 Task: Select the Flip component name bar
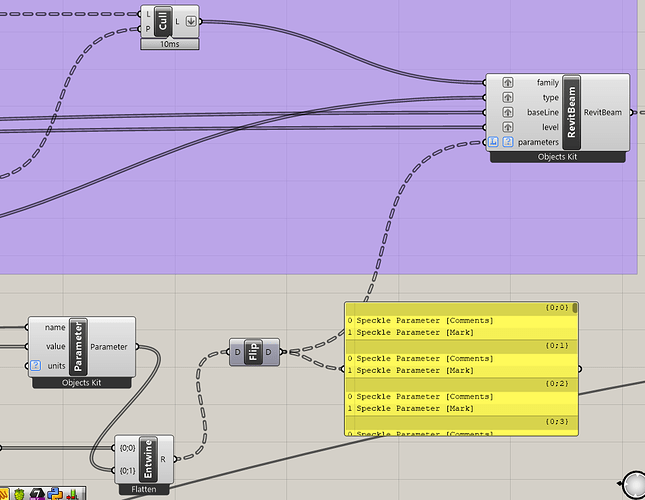coord(254,352)
